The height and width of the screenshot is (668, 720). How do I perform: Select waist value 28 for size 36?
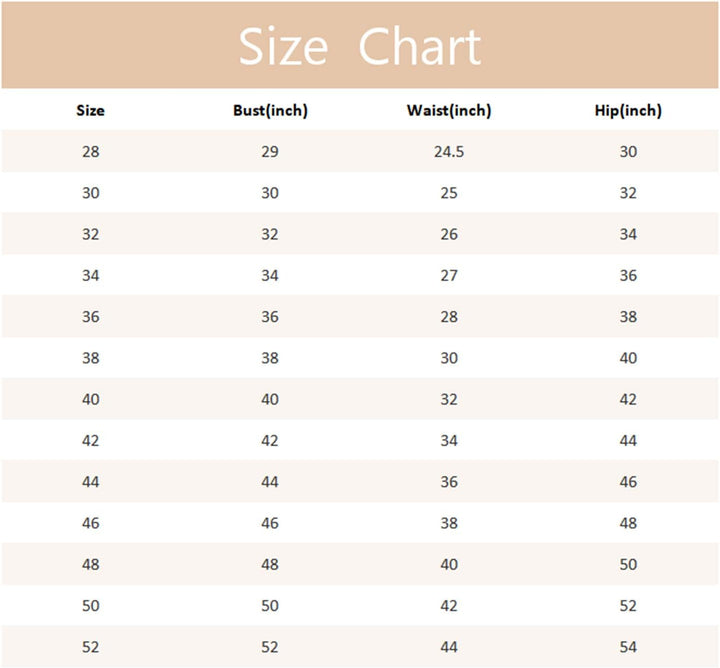(449, 317)
